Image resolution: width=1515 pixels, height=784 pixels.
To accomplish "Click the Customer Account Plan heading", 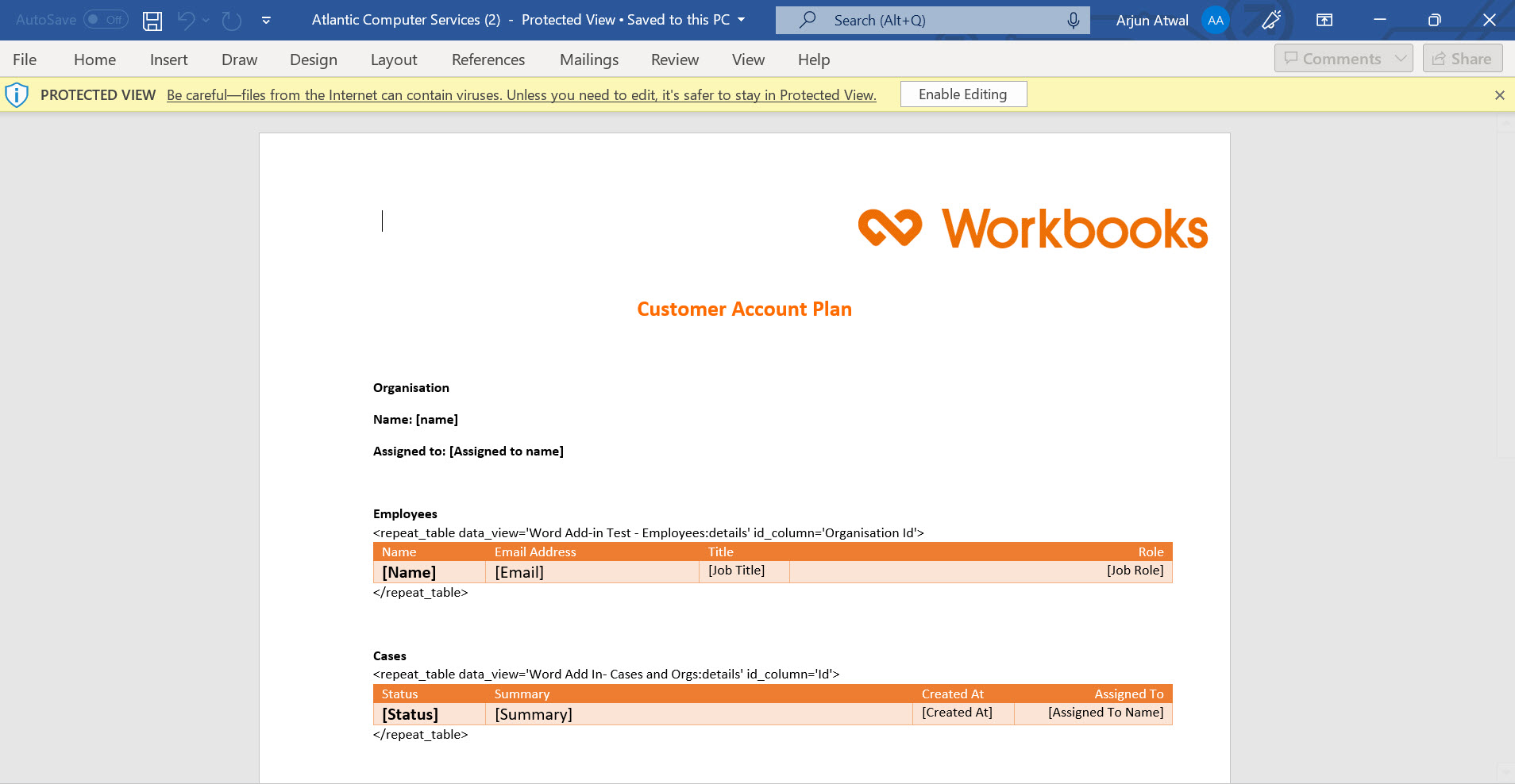I will 744,309.
